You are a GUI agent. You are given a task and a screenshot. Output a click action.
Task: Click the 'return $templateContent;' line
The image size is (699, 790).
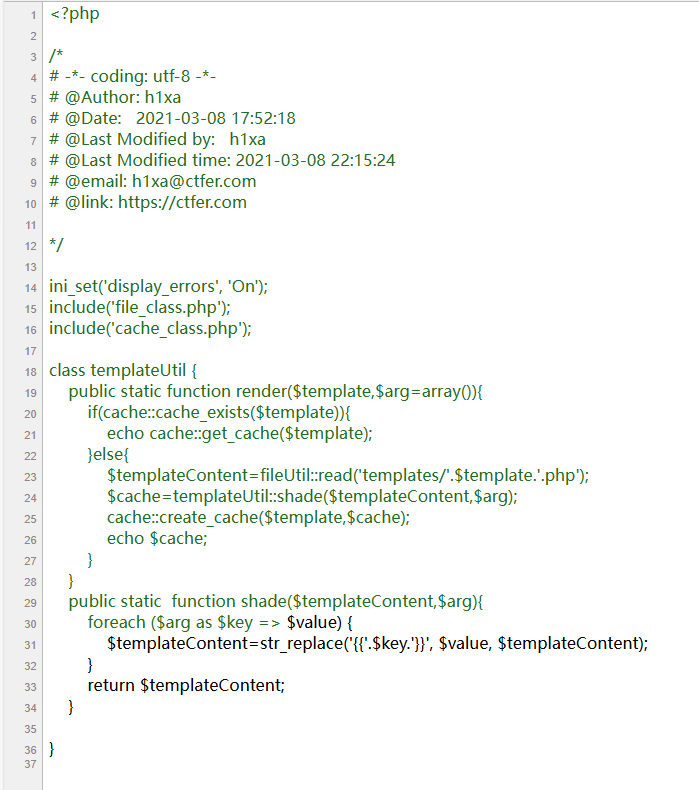[x=186, y=686]
